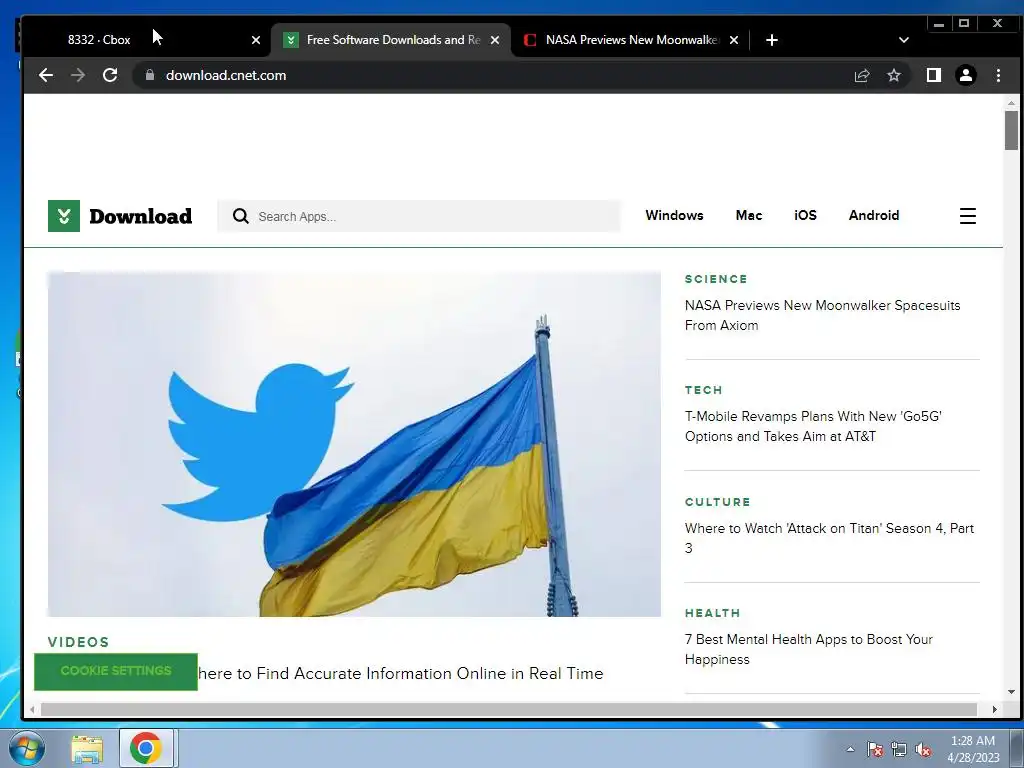The height and width of the screenshot is (768, 1024).
Task: Click the HEALTH category label
Action: click(x=712, y=613)
